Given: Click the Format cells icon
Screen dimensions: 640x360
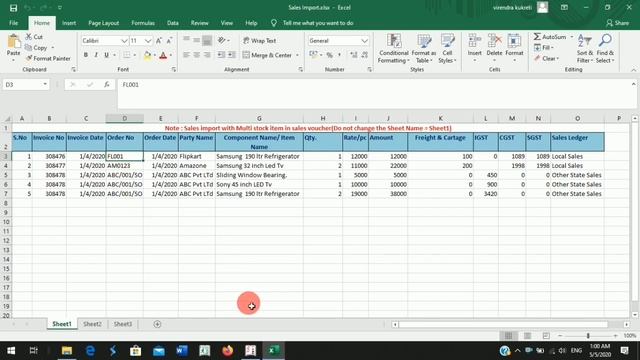Looking at the screenshot, I should pyautogui.click(x=514, y=41).
